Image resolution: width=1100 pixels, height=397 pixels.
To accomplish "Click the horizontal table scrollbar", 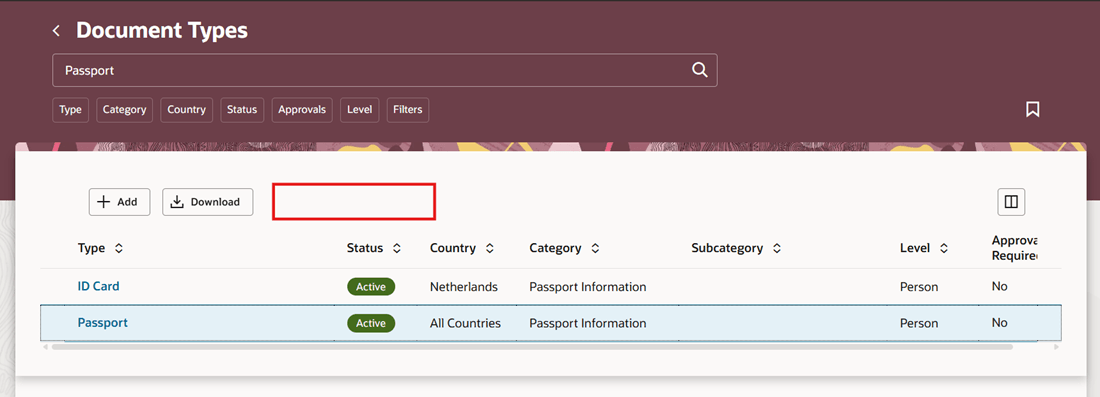I will pyautogui.click(x=532, y=346).
